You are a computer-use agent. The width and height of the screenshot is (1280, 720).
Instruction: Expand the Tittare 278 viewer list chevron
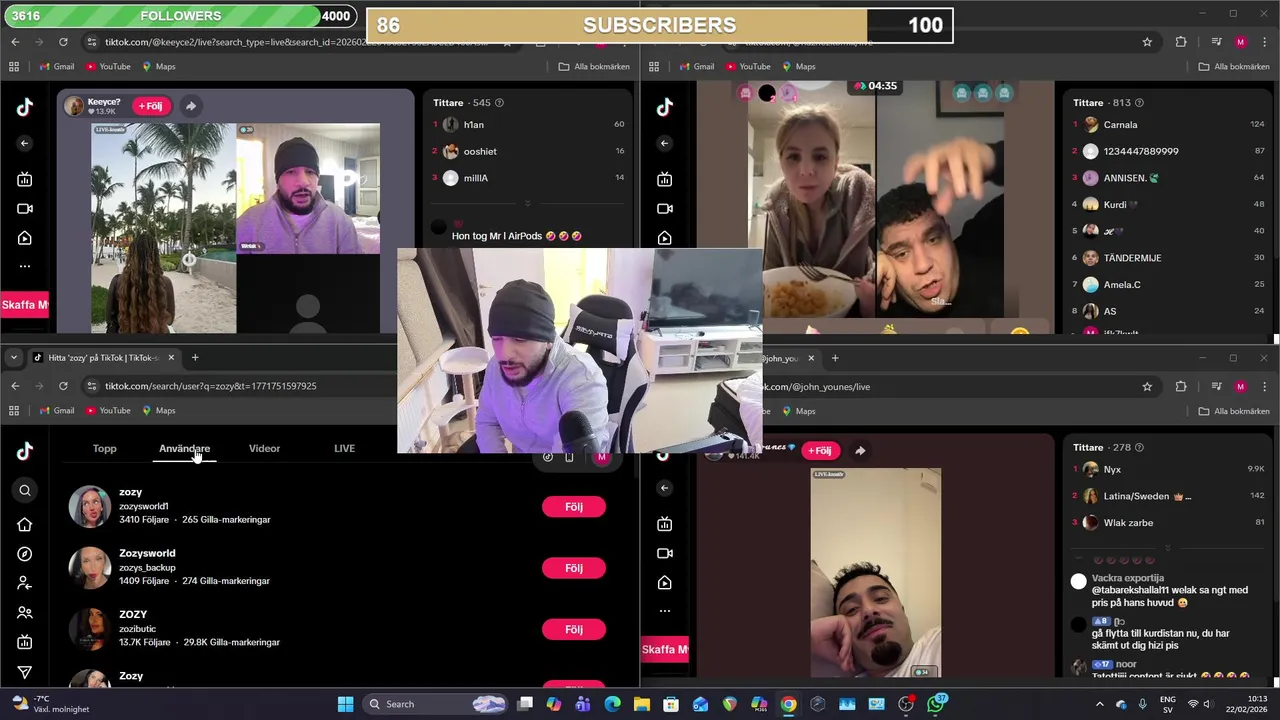coord(1168,547)
